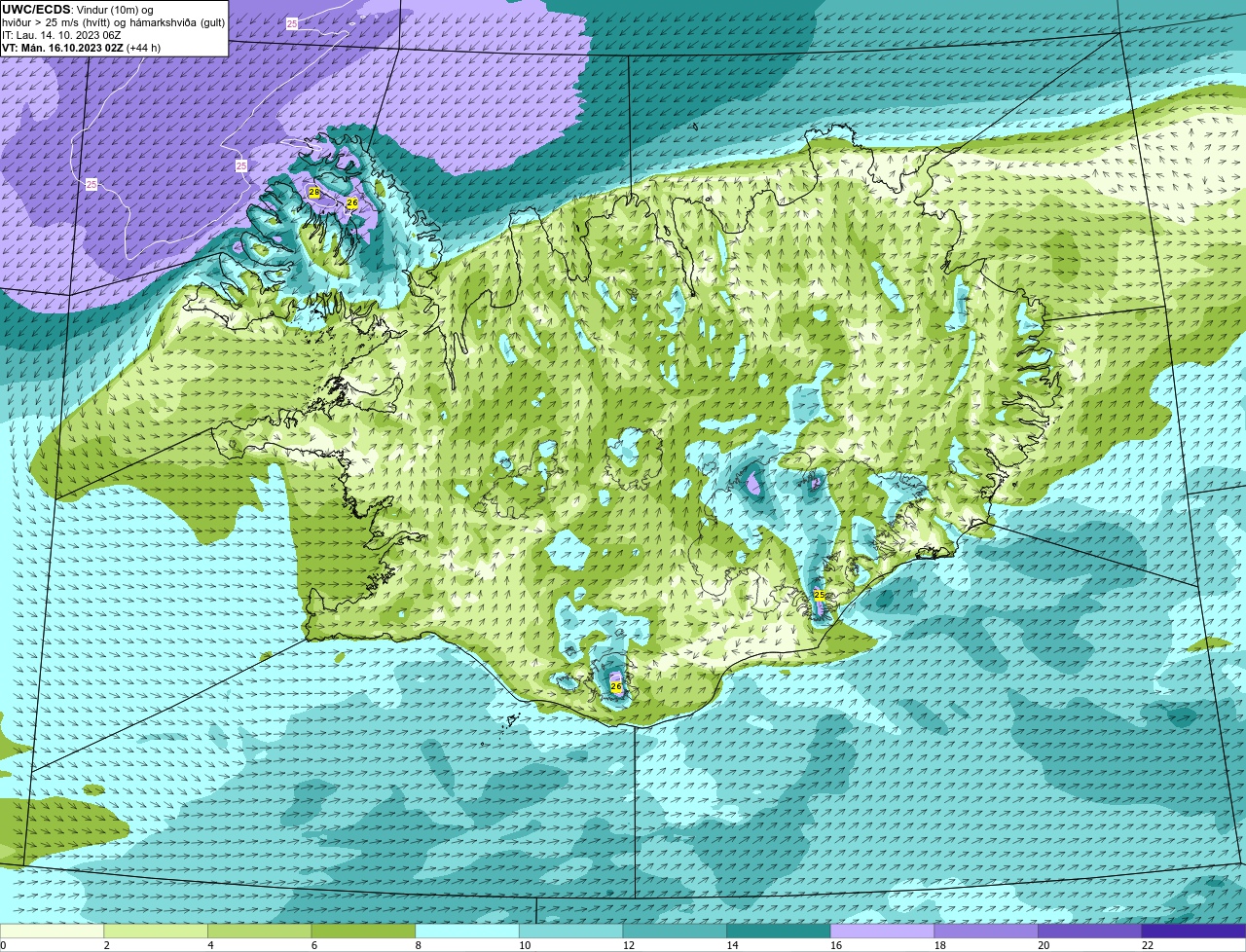
Task: Click the 14–16 m/s dark teal legend swatch
Action: tap(779, 931)
